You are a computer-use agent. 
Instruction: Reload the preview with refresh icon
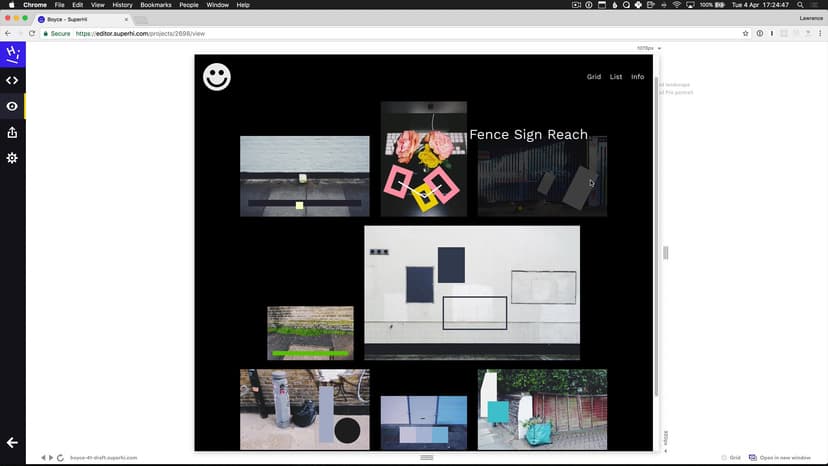point(60,457)
